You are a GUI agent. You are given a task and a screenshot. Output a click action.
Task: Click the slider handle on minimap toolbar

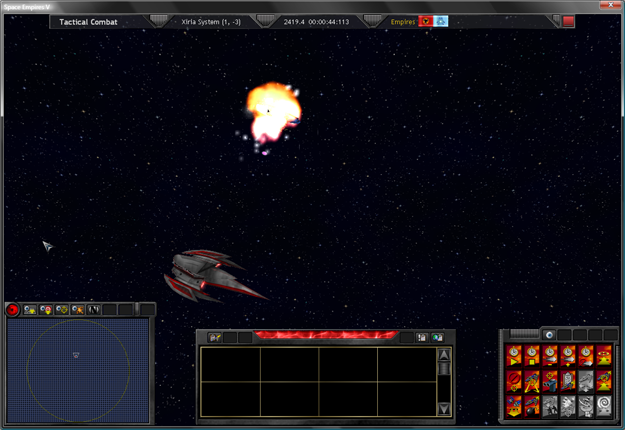(137, 309)
